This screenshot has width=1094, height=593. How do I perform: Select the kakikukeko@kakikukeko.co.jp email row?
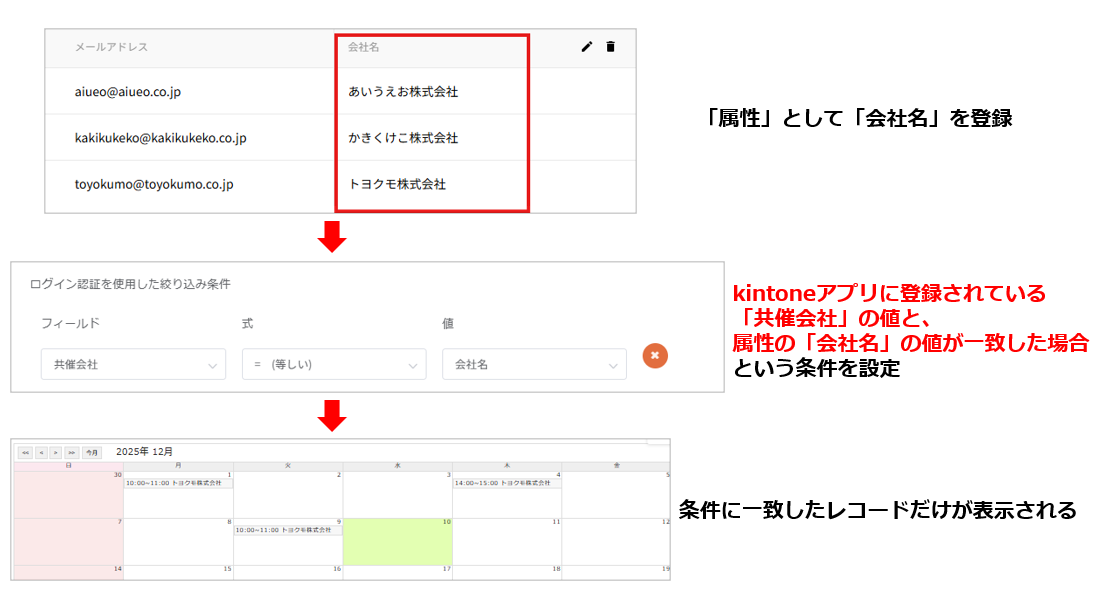(160, 138)
